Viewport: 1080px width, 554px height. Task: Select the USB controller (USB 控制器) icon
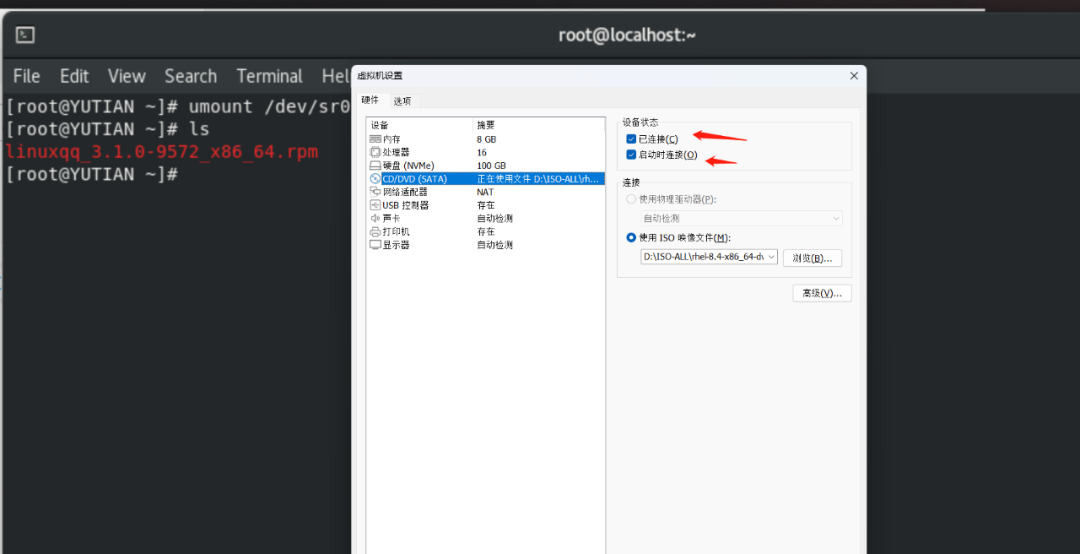click(375, 205)
